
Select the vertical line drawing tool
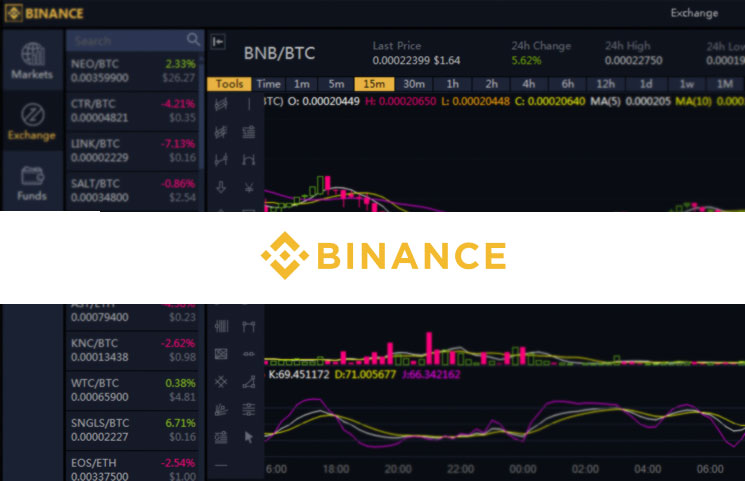[x=248, y=104]
